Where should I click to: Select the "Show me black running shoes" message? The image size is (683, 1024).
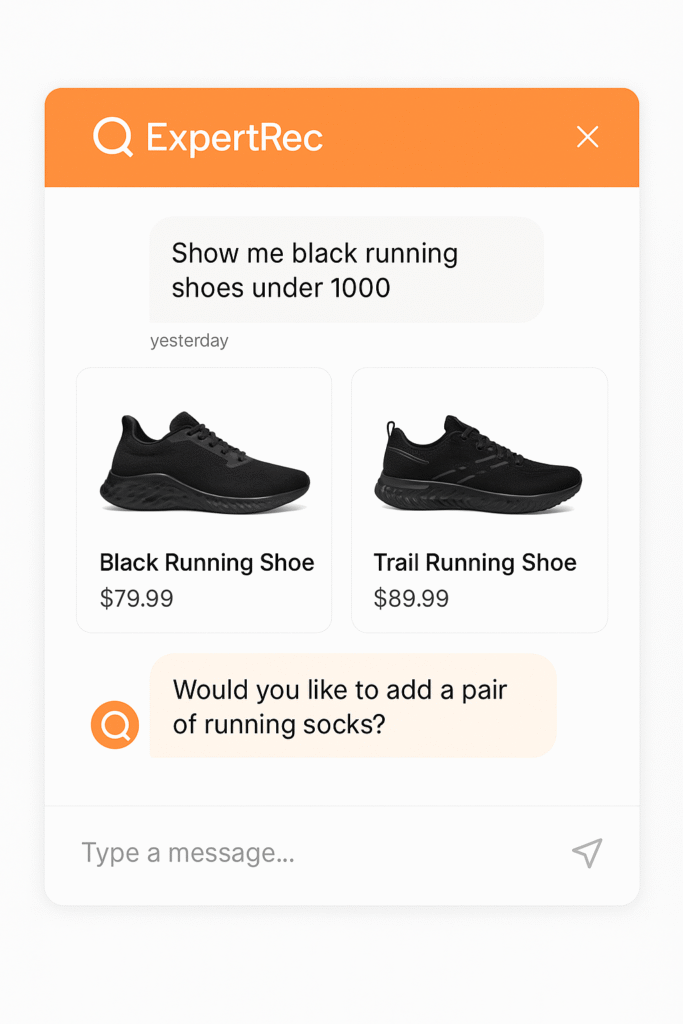pos(314,270)
